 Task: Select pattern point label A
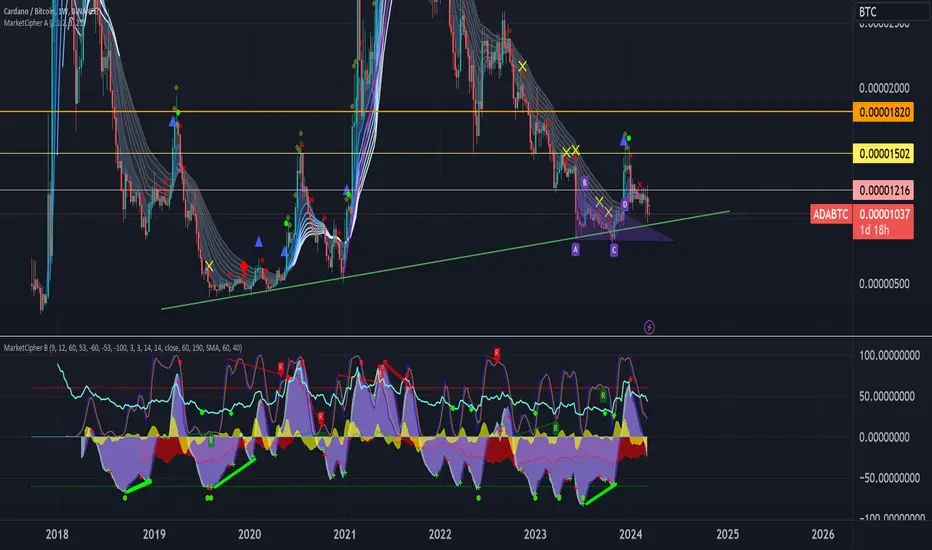[575, 250]
